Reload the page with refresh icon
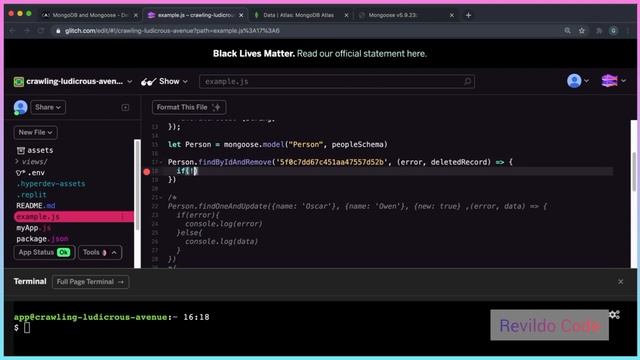The width and height of the screenshot is (640, 360). tap(41, 31)
